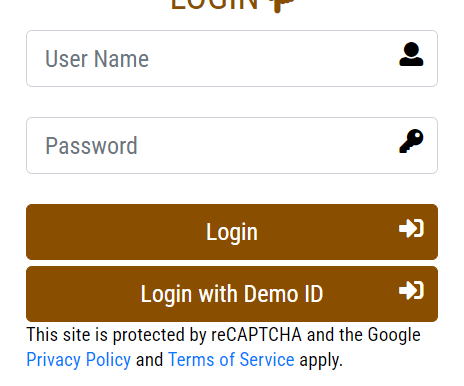Click the Password placeholder text
Viewport: 464px width, 386px height.
tap(91, 146)
